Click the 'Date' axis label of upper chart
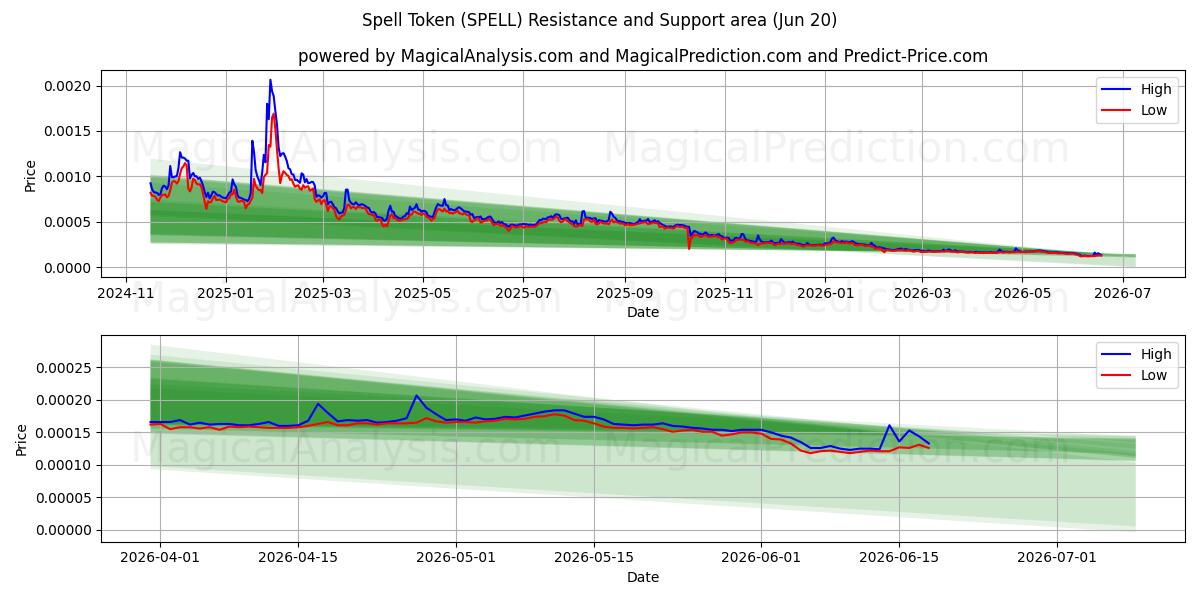The width and height of the screenshot is (1200, 600). 642,312
